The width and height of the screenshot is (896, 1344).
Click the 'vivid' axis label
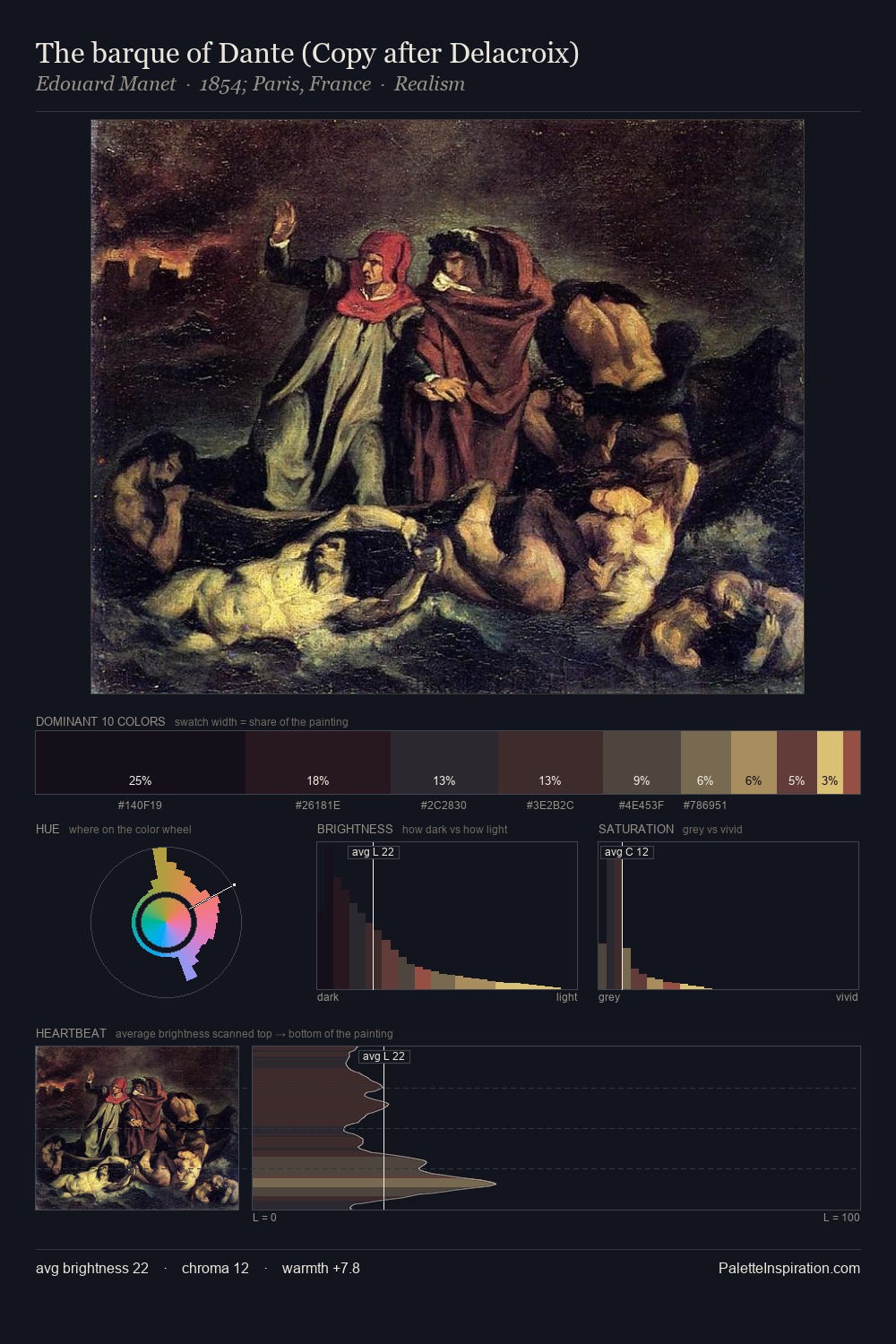(847, 997)
